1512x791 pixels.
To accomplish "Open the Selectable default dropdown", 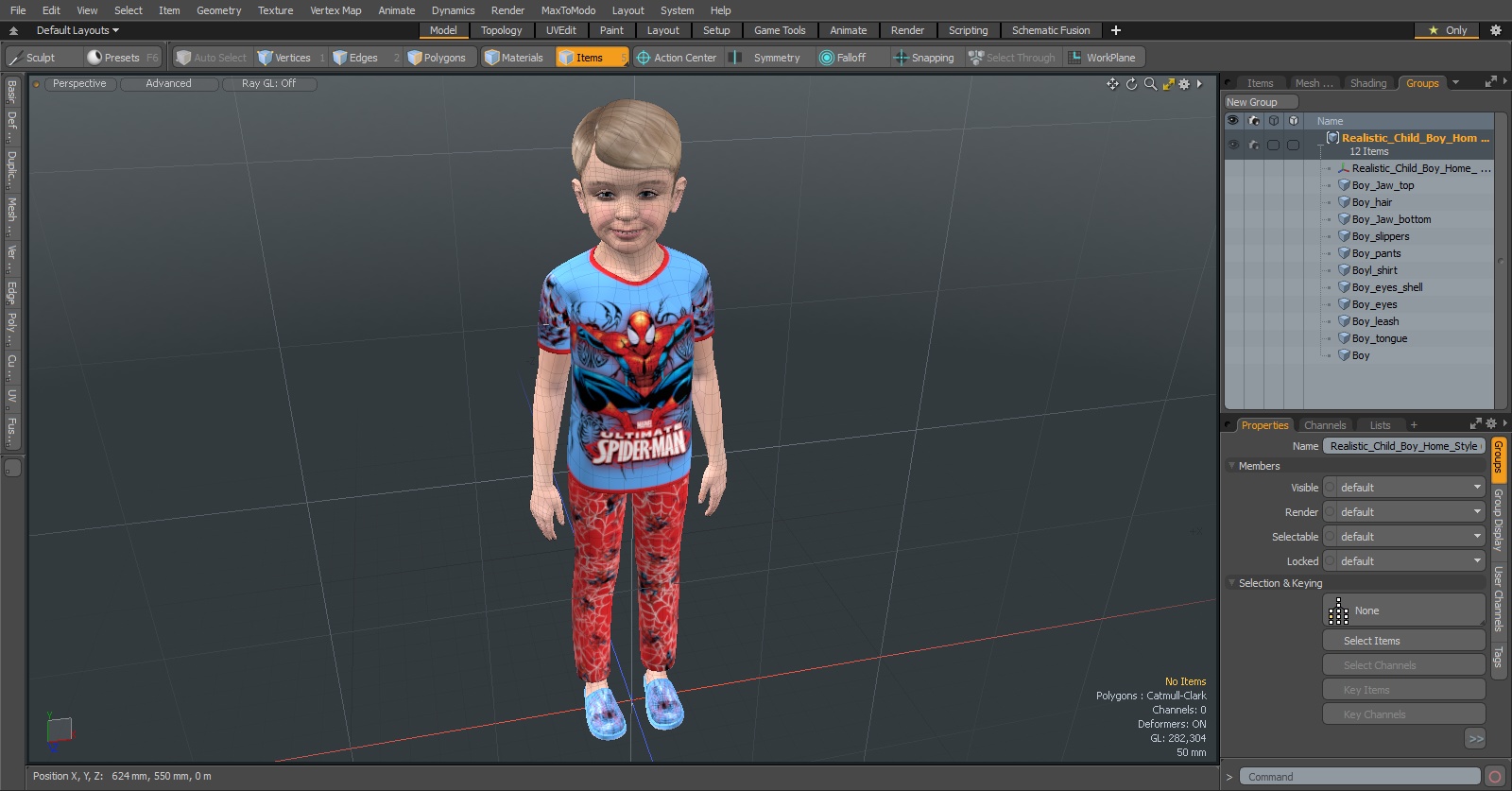I will coord(1404,537).
